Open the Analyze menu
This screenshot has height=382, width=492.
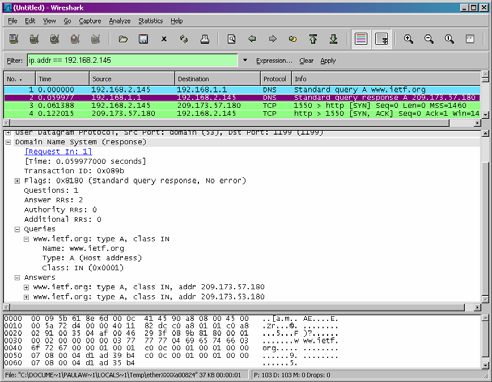point(120,21)
